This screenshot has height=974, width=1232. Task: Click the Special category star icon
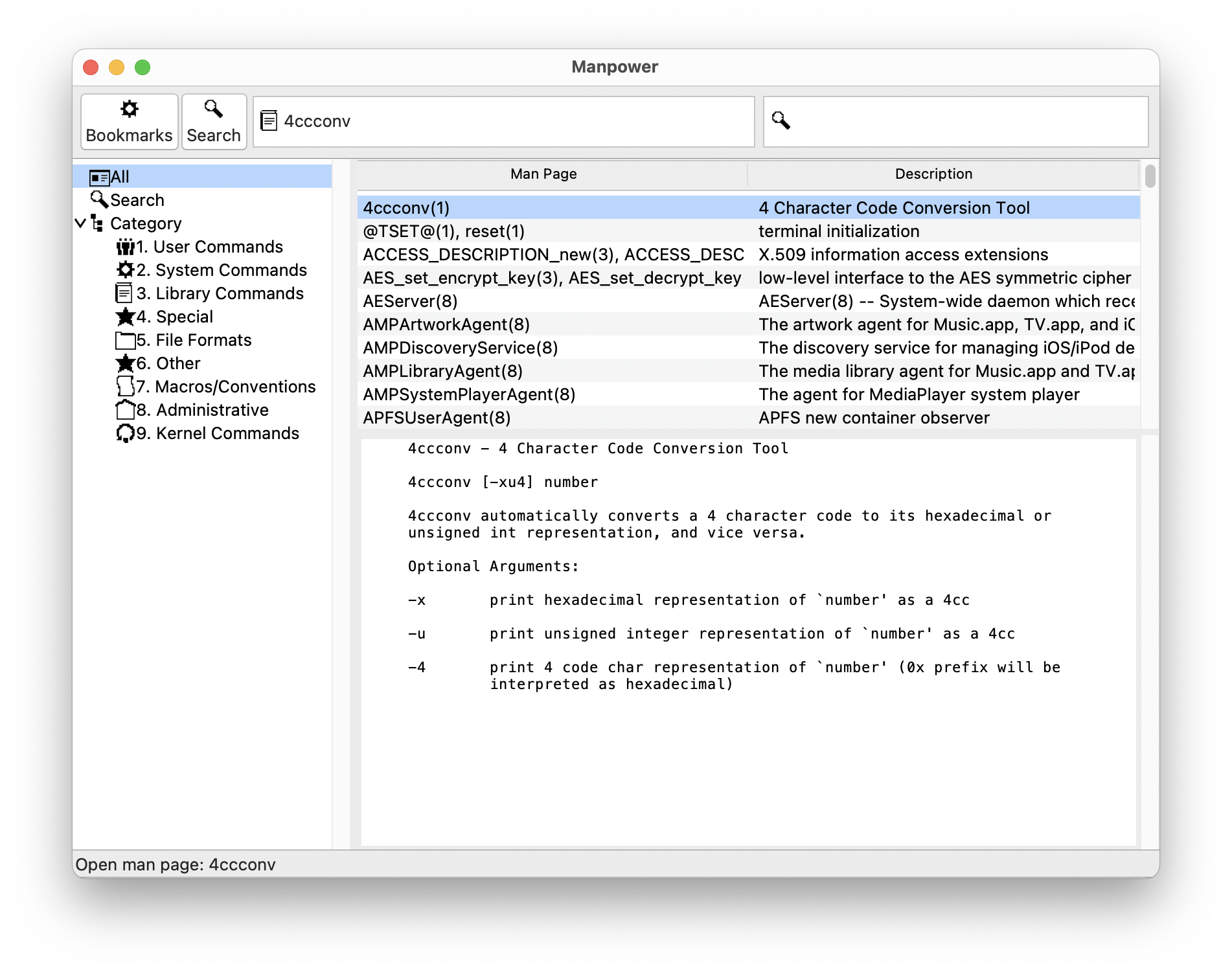[124, 317]
